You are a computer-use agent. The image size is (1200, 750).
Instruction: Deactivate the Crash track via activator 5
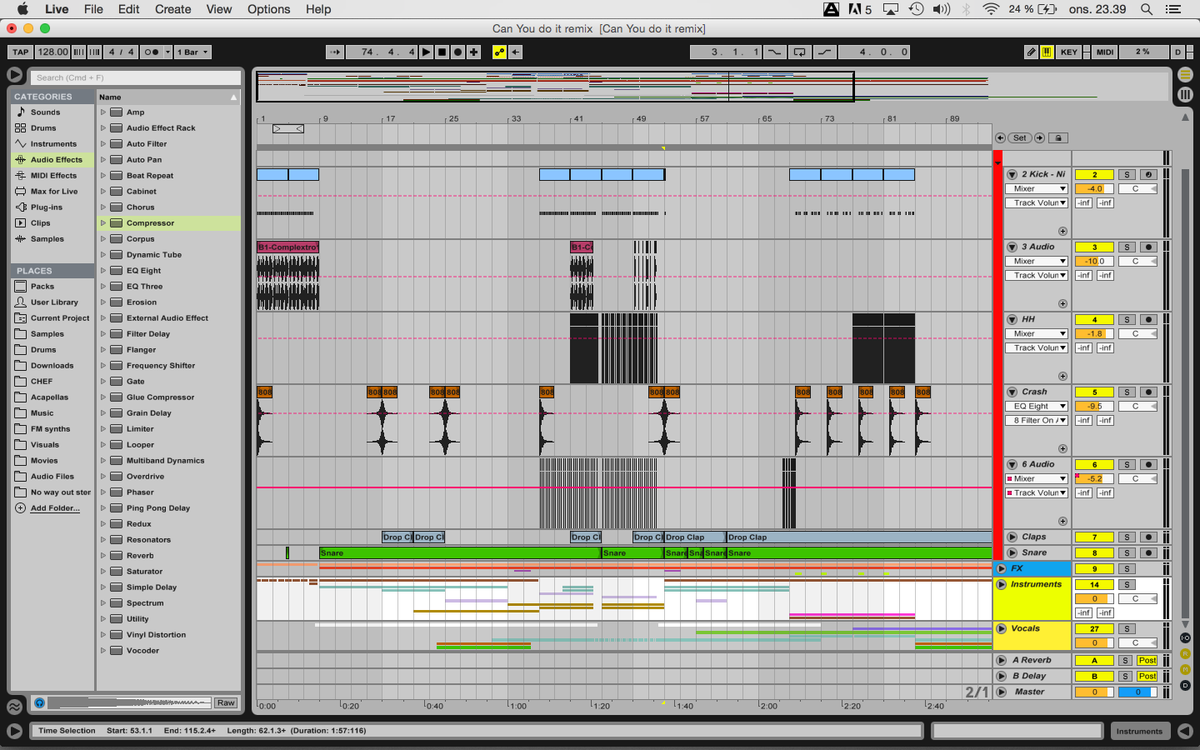pos(1094,393)
